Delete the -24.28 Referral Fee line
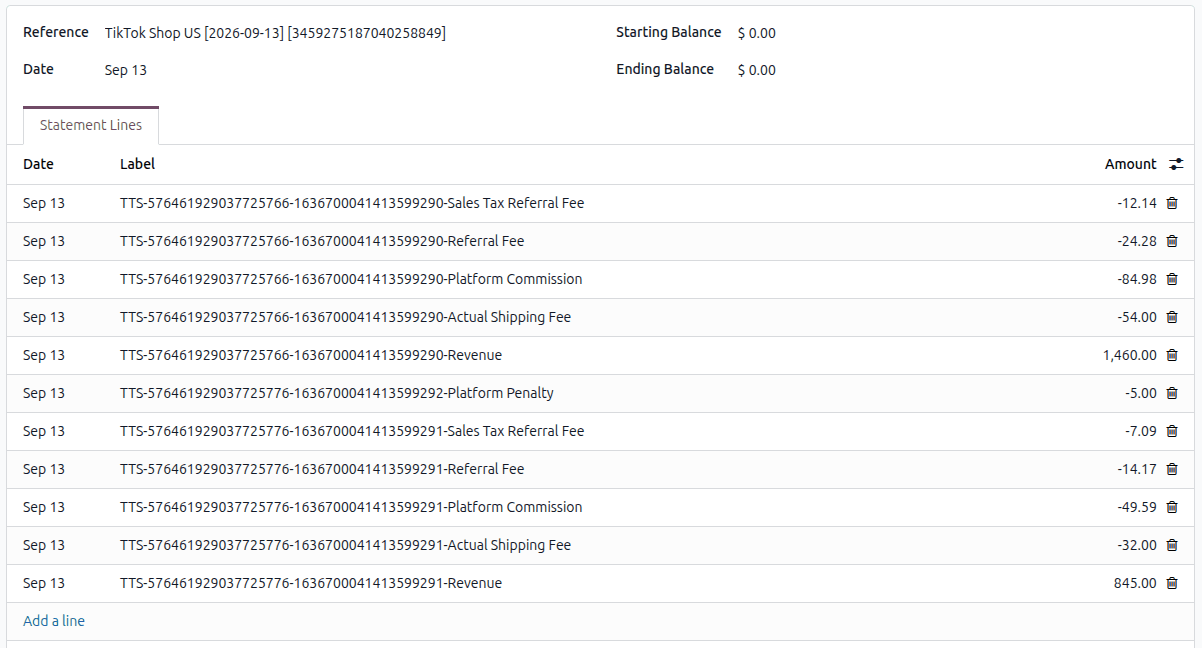The height and width of the screenshot is (648, 1202). (x=1172, y=241)
